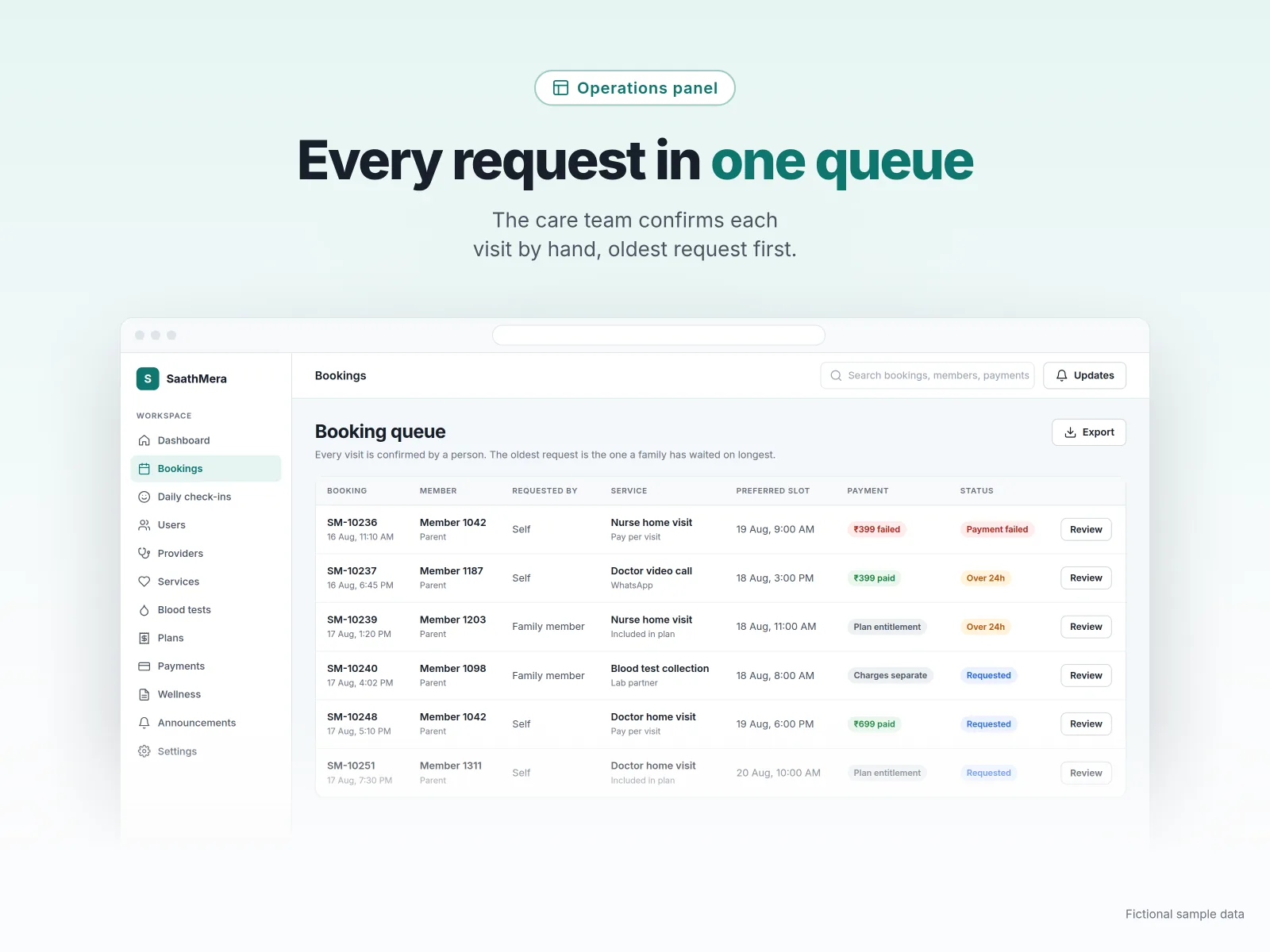Review booking SM-10240
The image size is (1270, 952).
(1086, 675)
